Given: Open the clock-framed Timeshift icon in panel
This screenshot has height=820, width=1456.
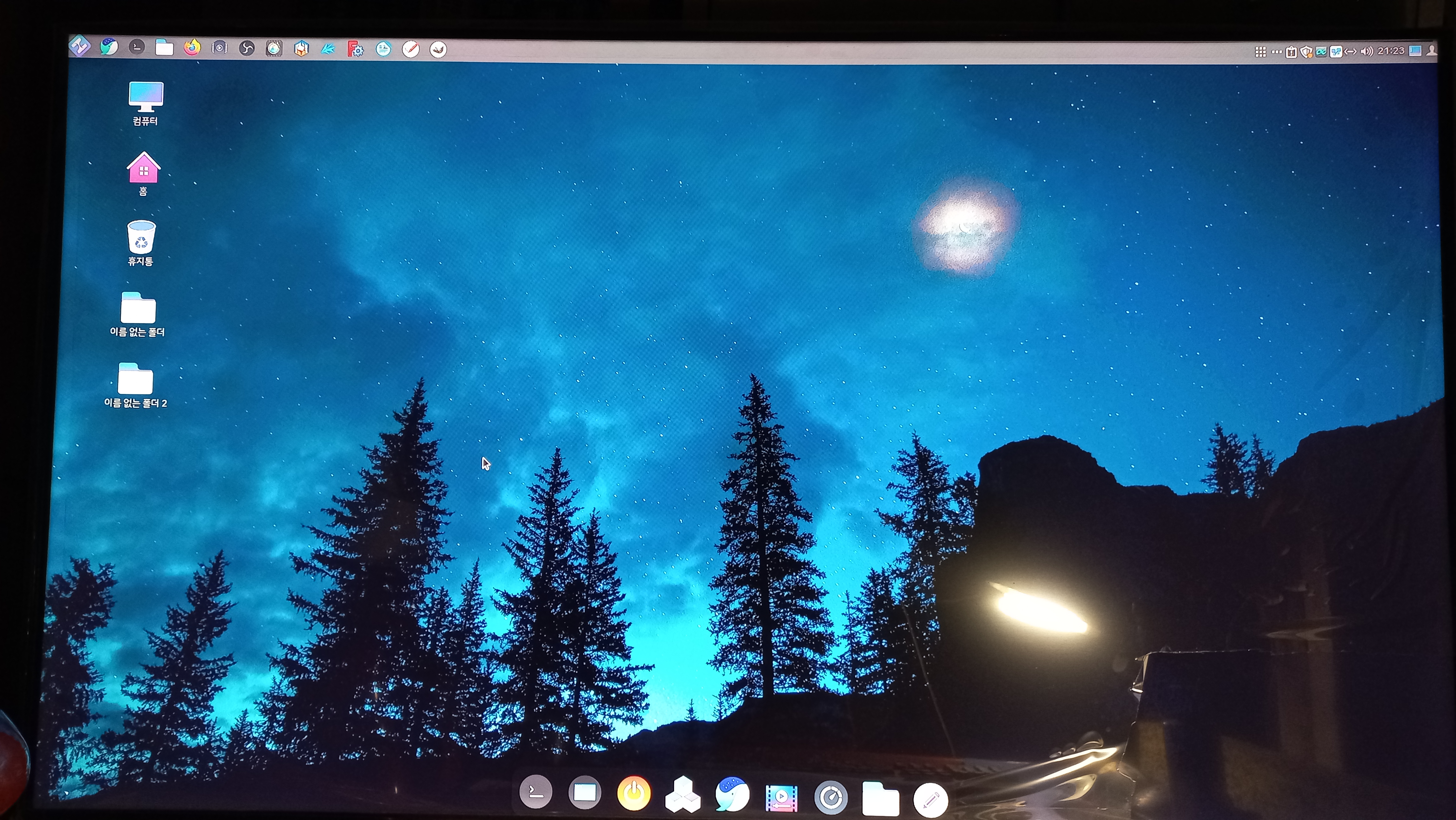Looking at the screenshot, I should coord(274,48).
